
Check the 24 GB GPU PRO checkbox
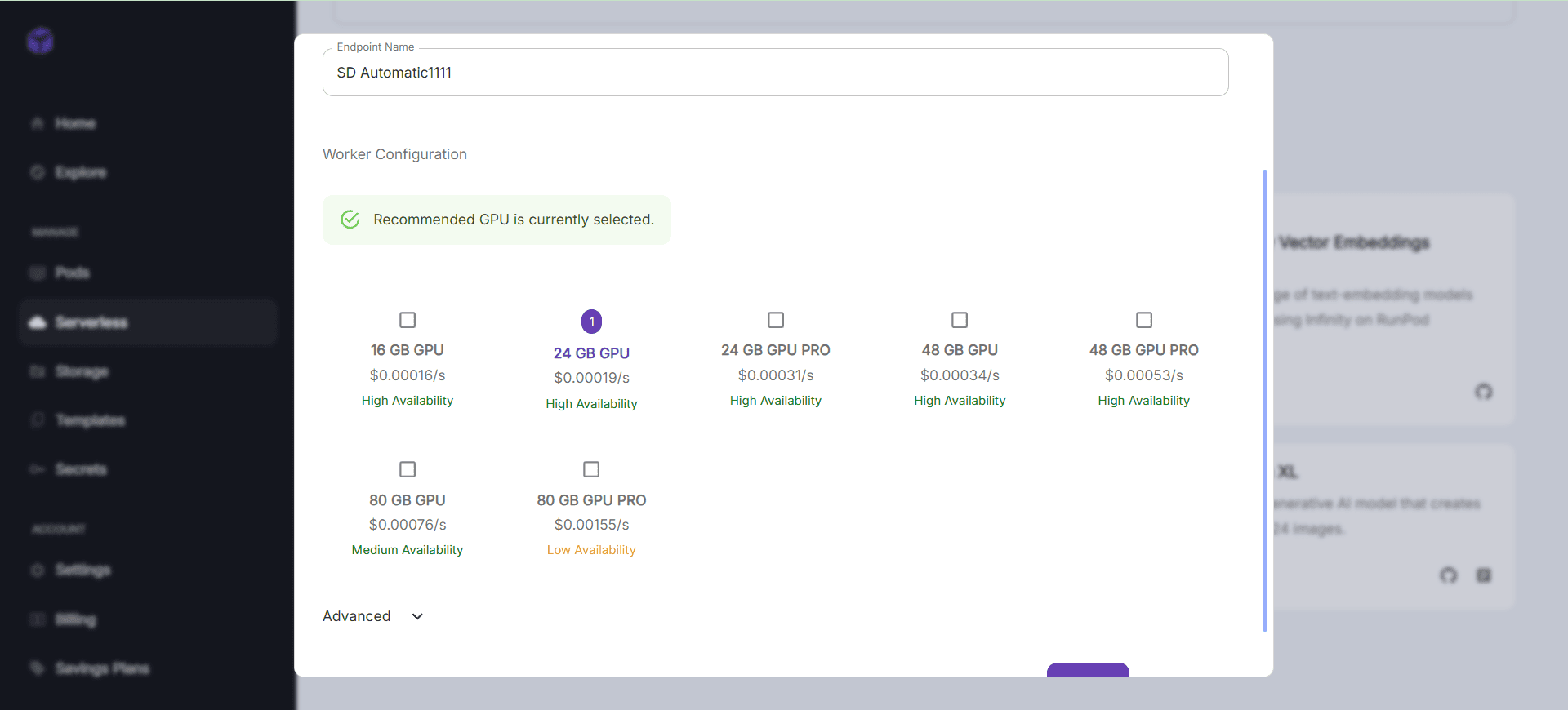(776, 320)
